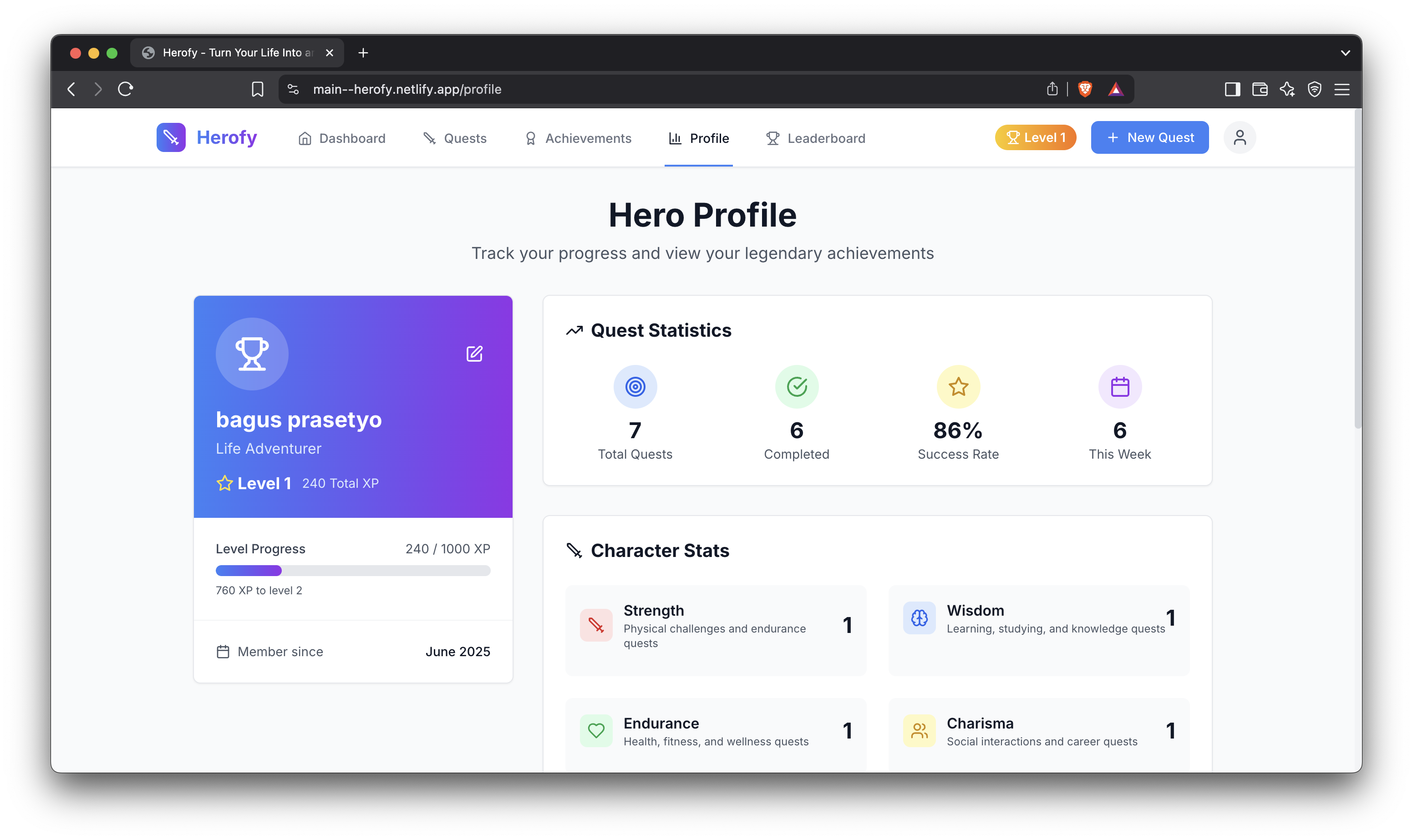The height and width of the screenshot is (840, 1413).
Task: Click the Level 1 badge button
Action: [1036, 137]
